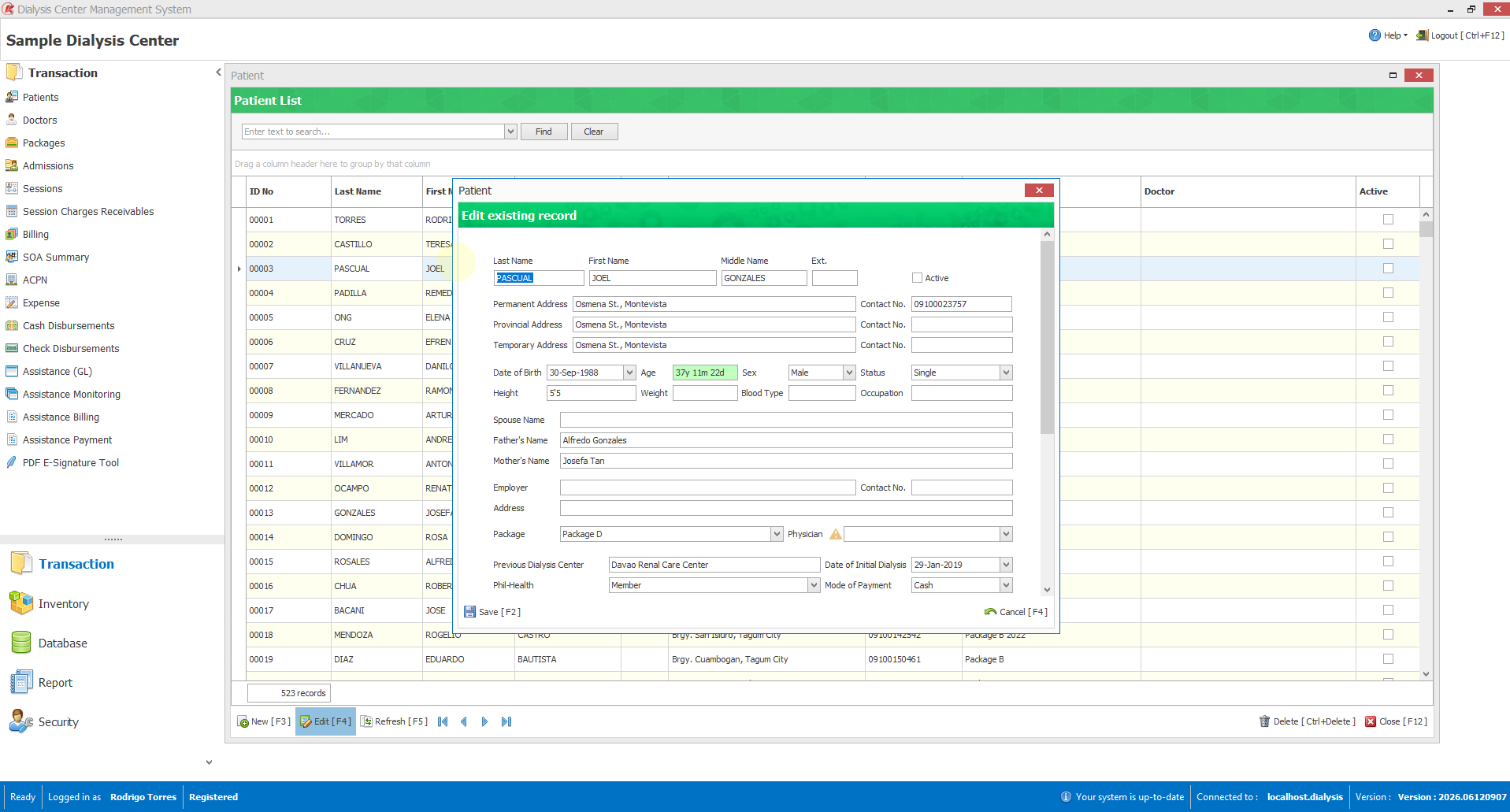Screen dimensions: 1510x812
Task: Select the Transaction module in navigation
Action: pos(63,564)
